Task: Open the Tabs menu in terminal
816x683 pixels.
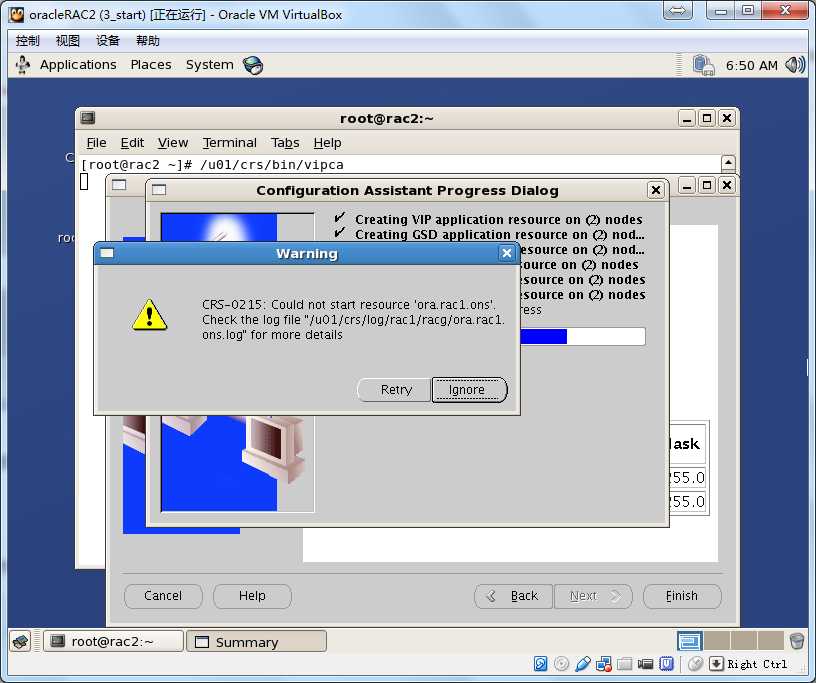Action: [x=285, y=143]
